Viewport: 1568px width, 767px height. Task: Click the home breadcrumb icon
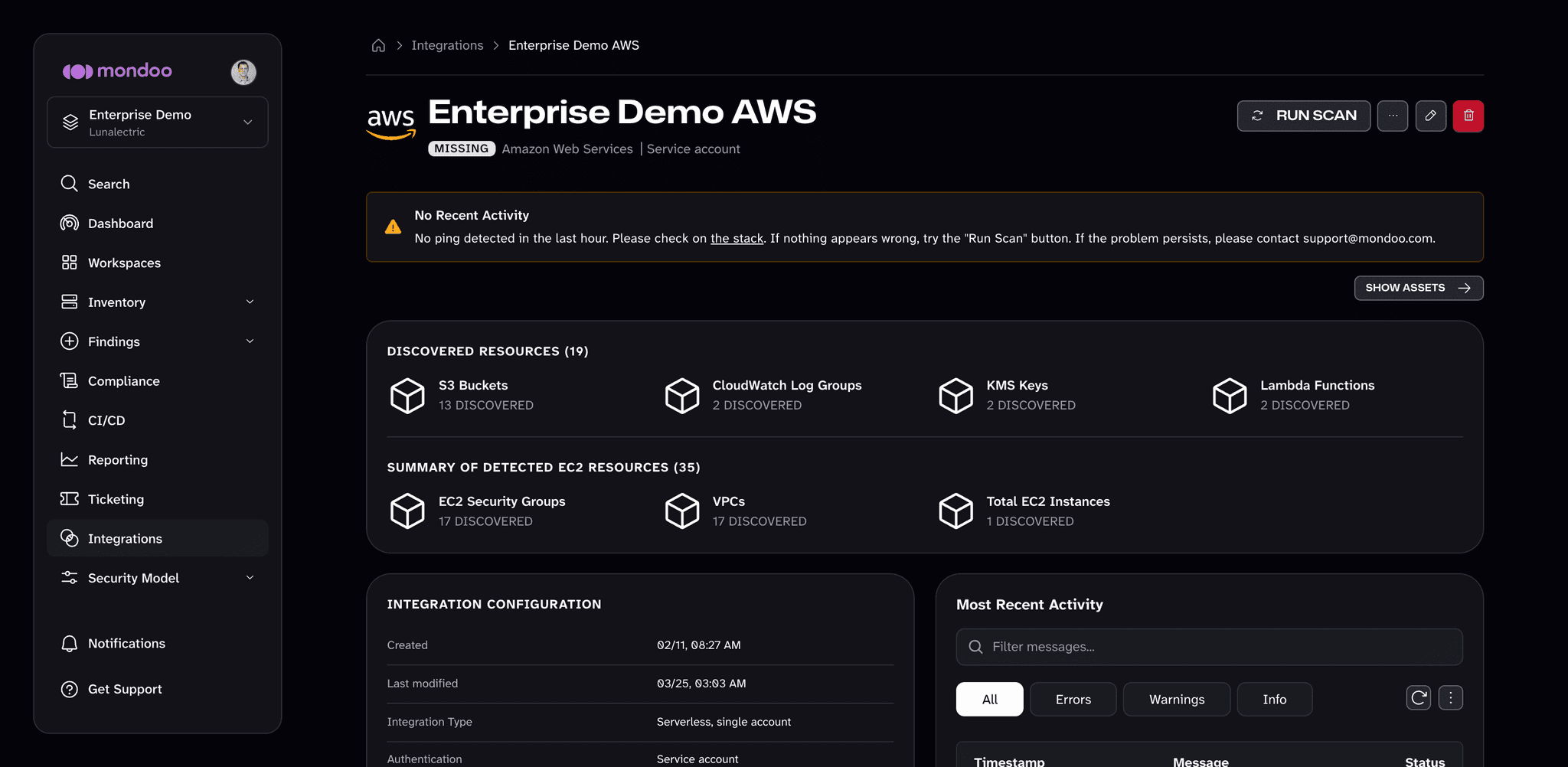[378, 46]
